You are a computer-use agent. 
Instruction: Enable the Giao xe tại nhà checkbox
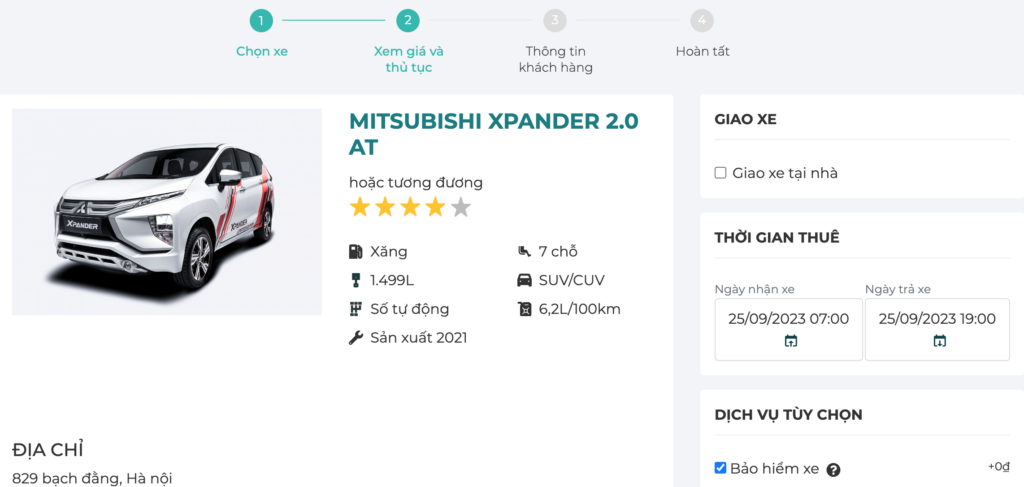click(x=720, y=173)
